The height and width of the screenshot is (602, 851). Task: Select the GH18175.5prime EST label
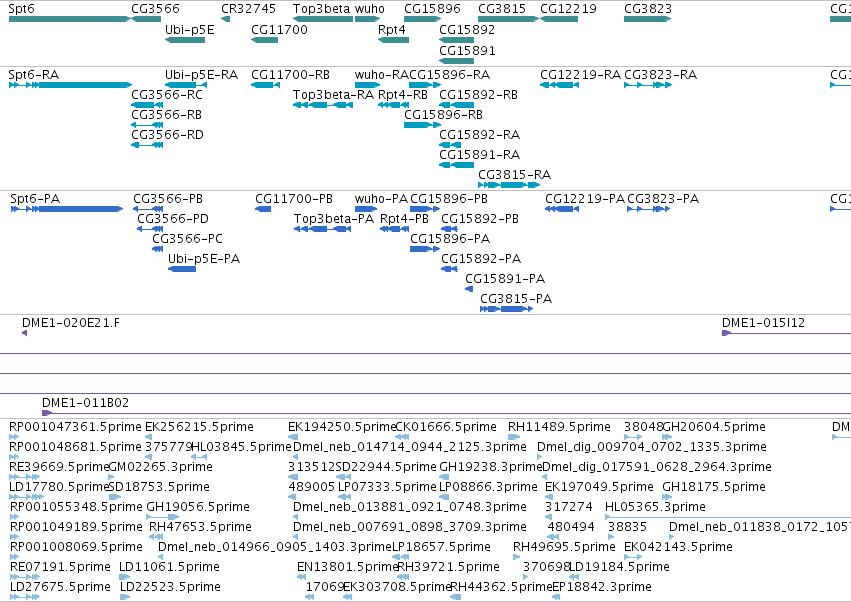click(x=714, y=487)
